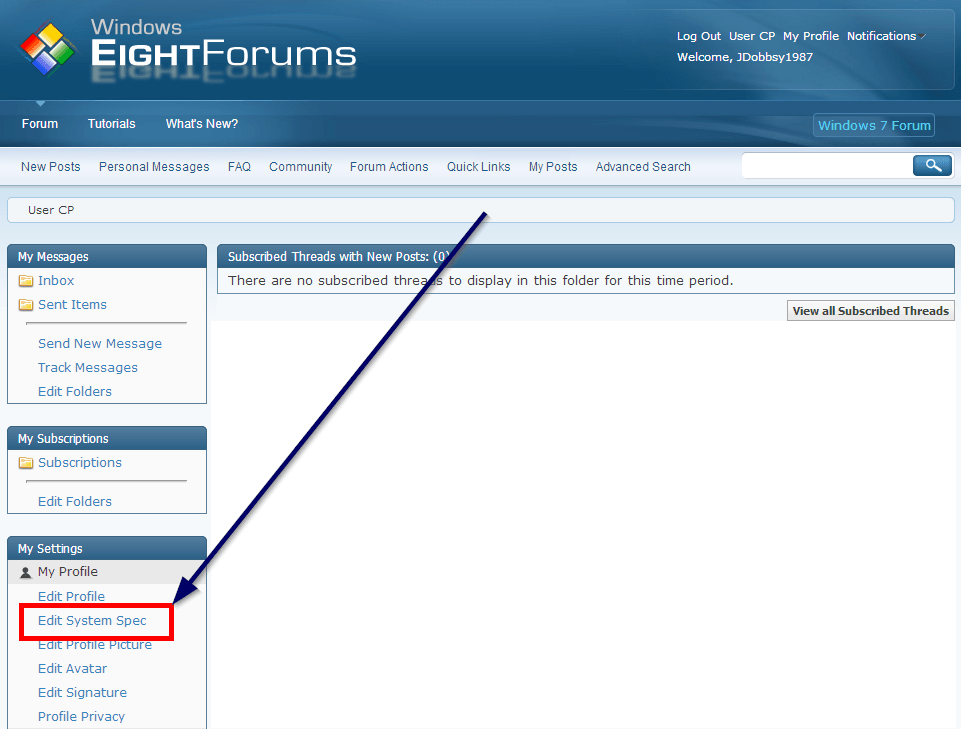961x729 pixels.
Task: Click View all Subscribed Threads button
Action: click(870, 311)
